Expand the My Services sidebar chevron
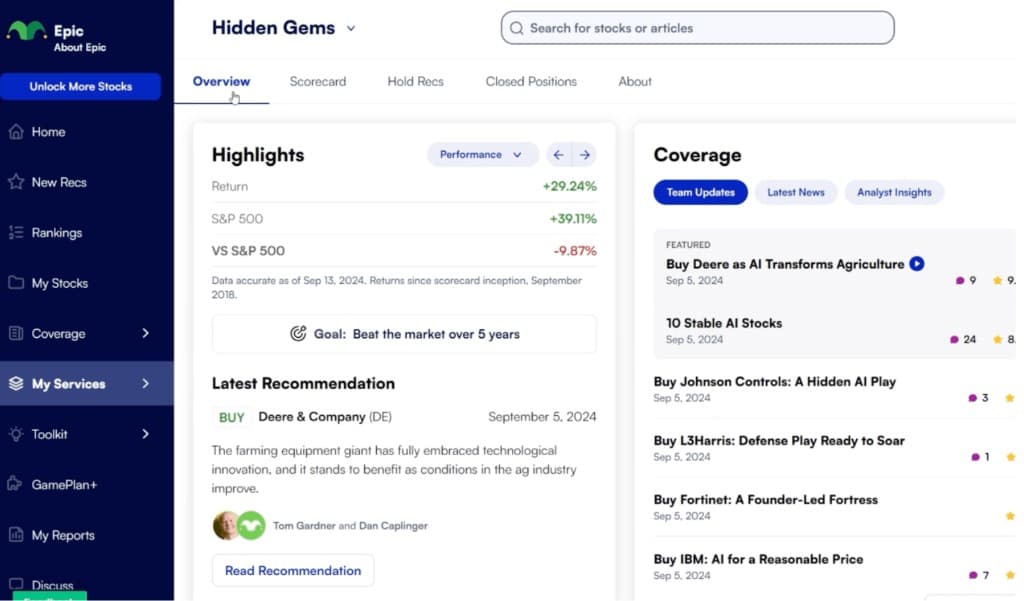Image resolution: width=1024 pixels, height=601 pixels. click(146, 383)
